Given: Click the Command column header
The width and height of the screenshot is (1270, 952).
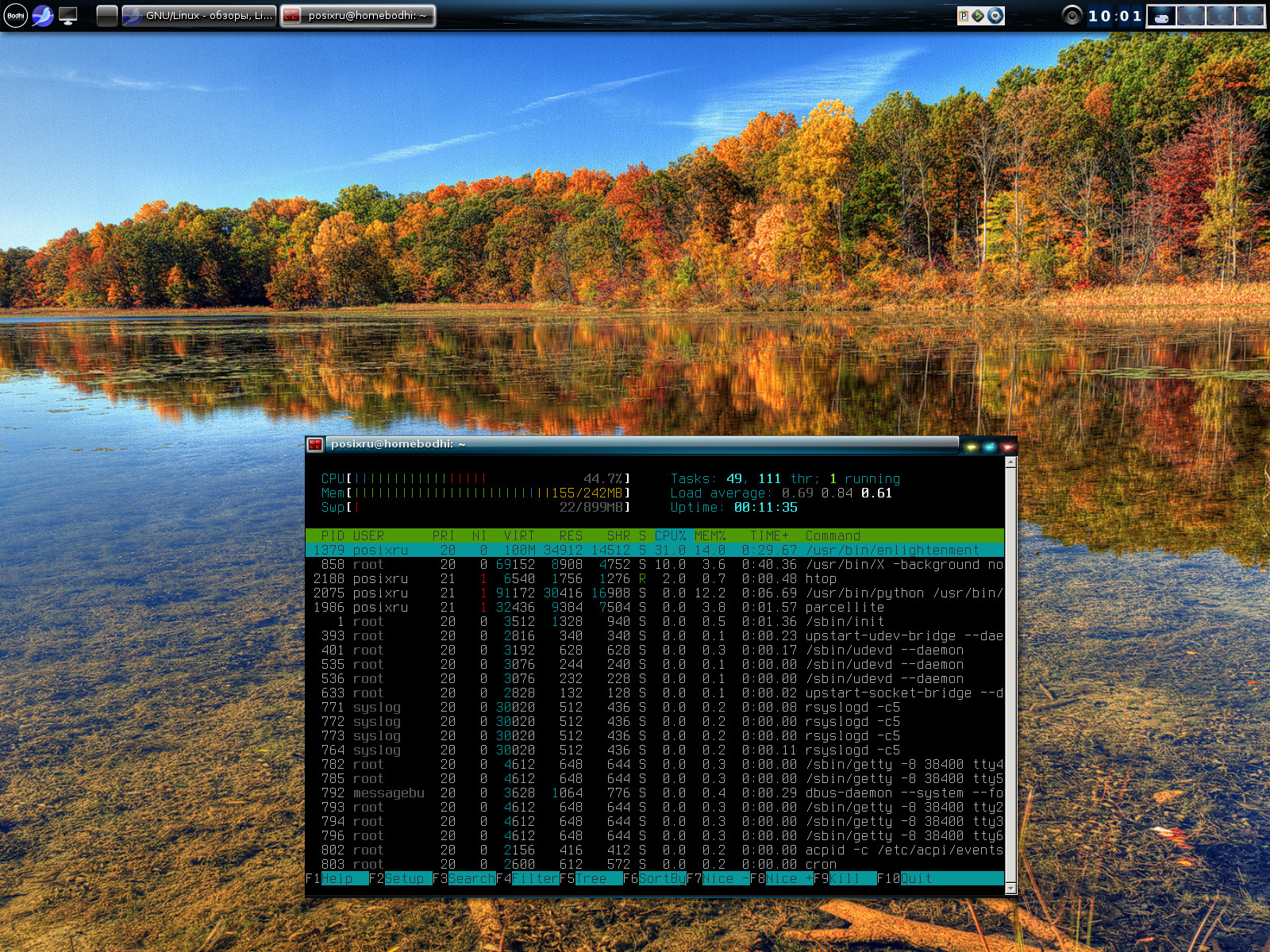Looking at the screenshot, I should [x=833, y=535].
